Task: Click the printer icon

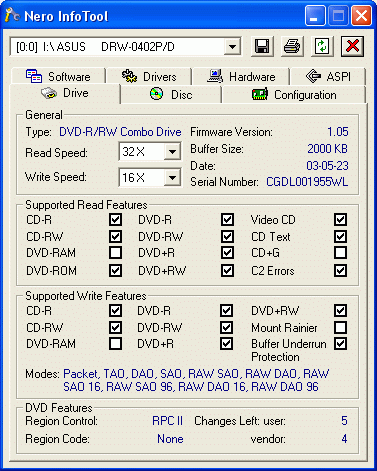Action: (292, 46)
